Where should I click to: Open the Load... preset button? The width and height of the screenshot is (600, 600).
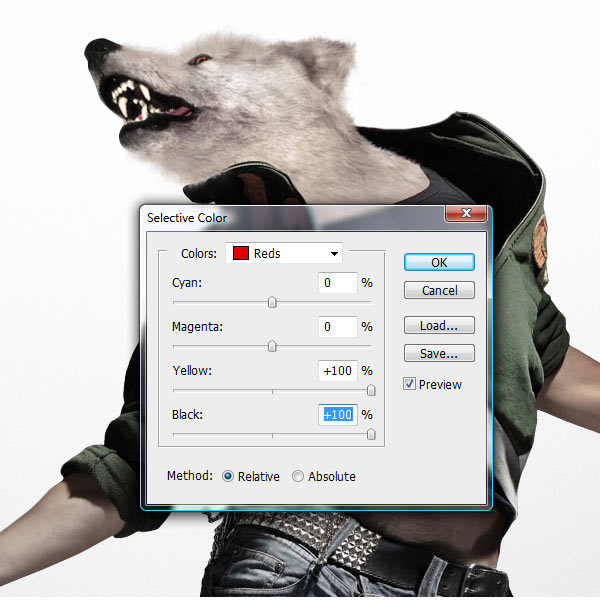[439, 325]
